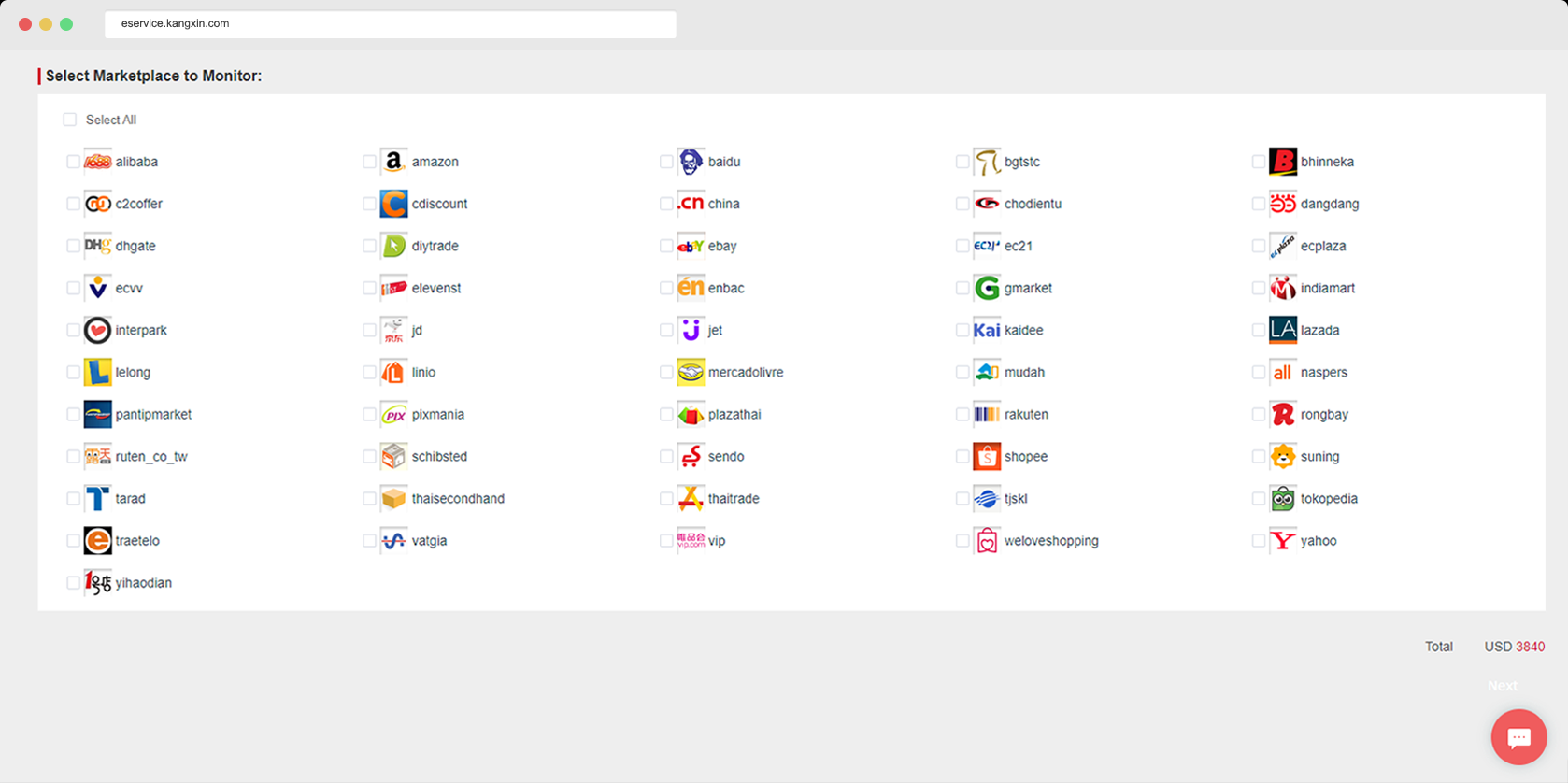1568x783 pixels.
Task: Click the linio label
Action: coord(423,372)
